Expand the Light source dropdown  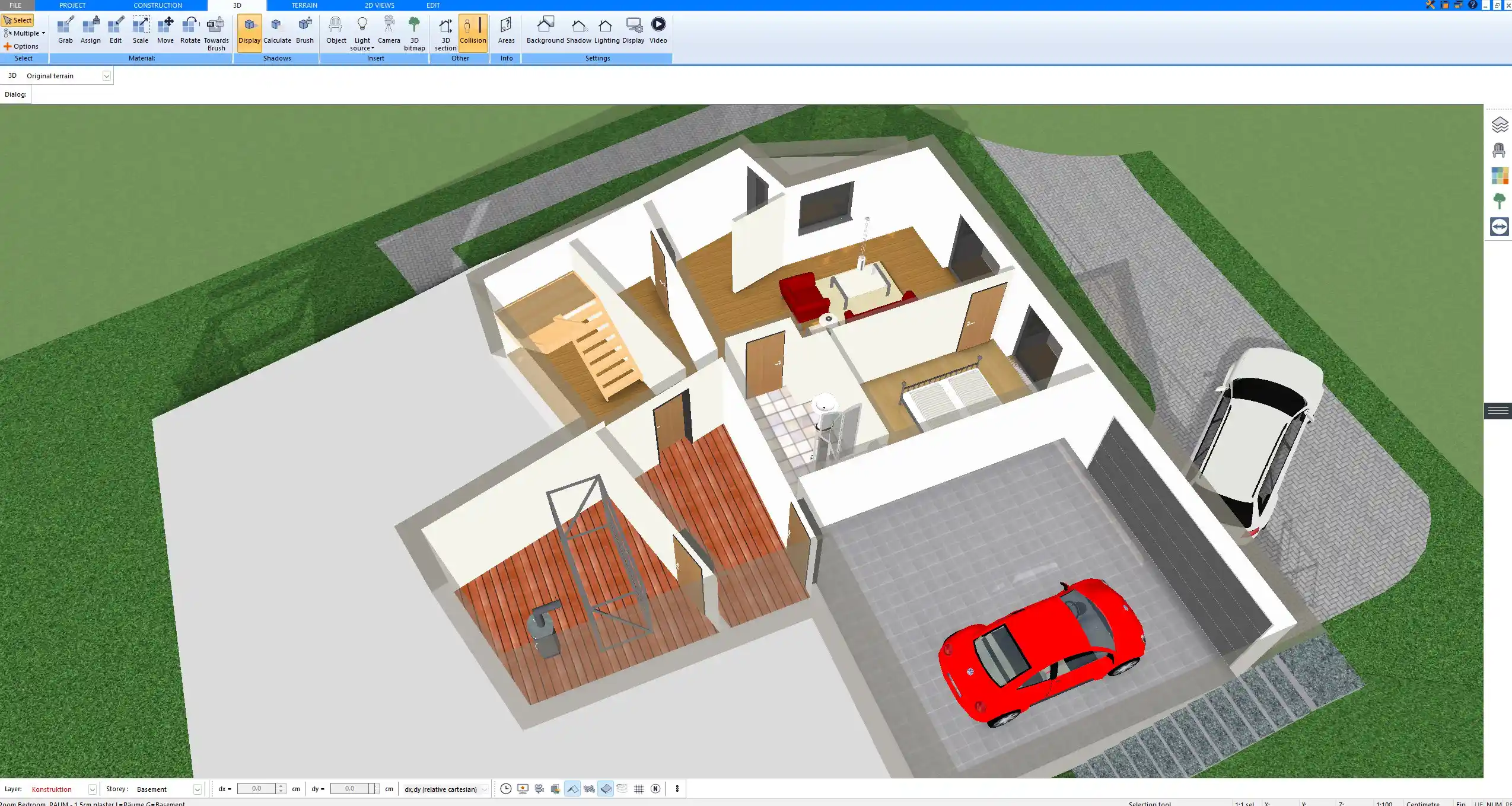pyautogui.click(x=362, y=34)
